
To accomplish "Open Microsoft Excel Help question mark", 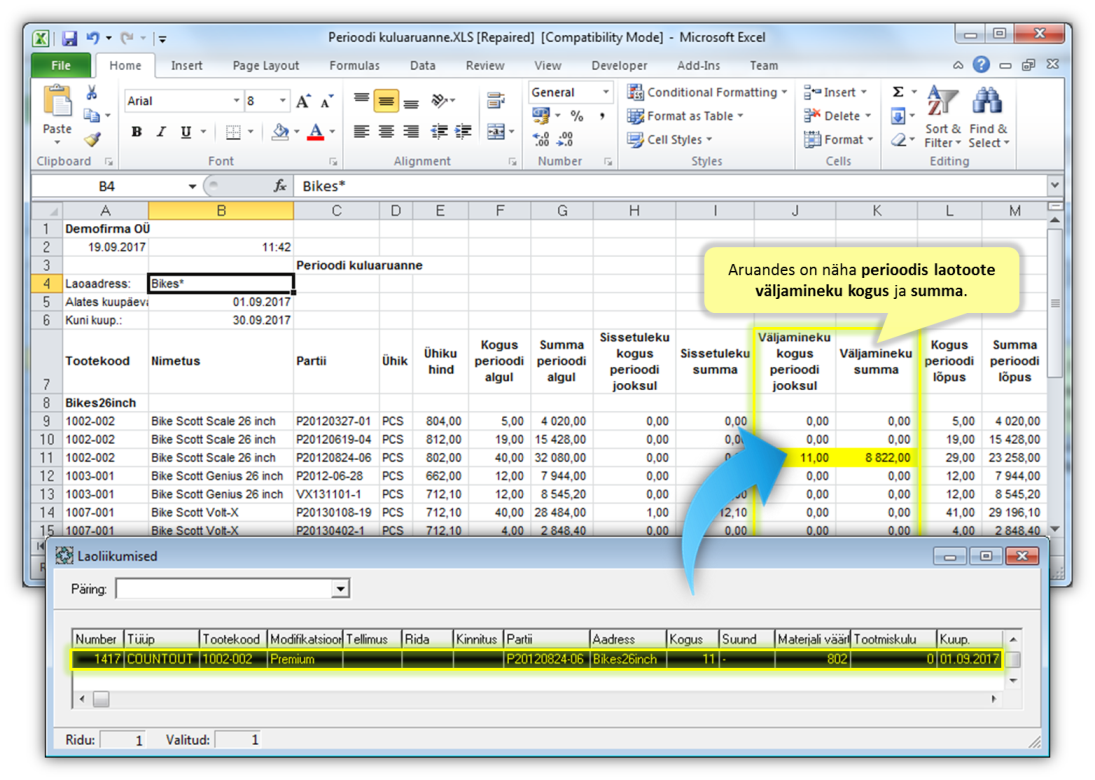I will (x=981, y=65).
